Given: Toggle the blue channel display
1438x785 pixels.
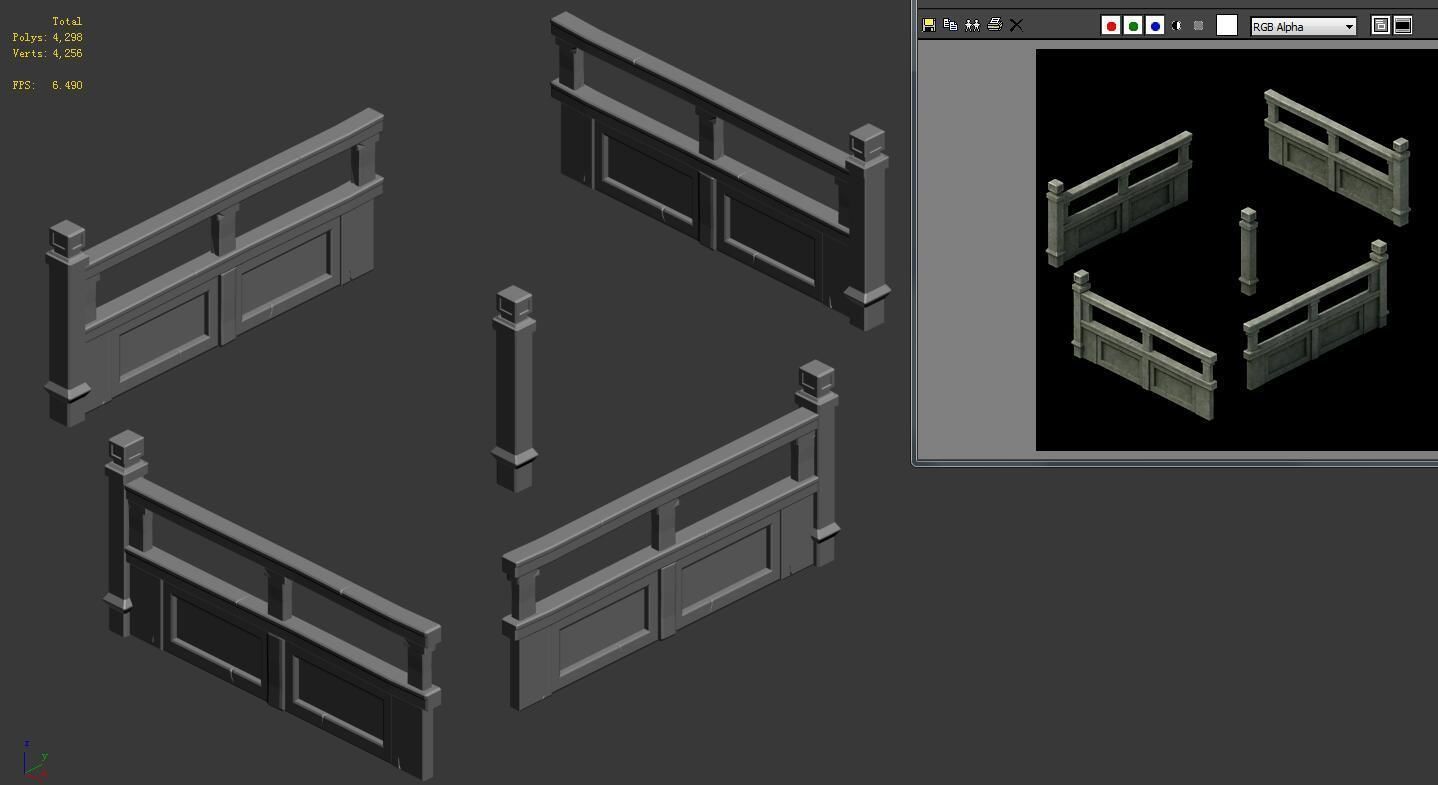Looking at the screenshot, I should click(x=1155, y=26).
